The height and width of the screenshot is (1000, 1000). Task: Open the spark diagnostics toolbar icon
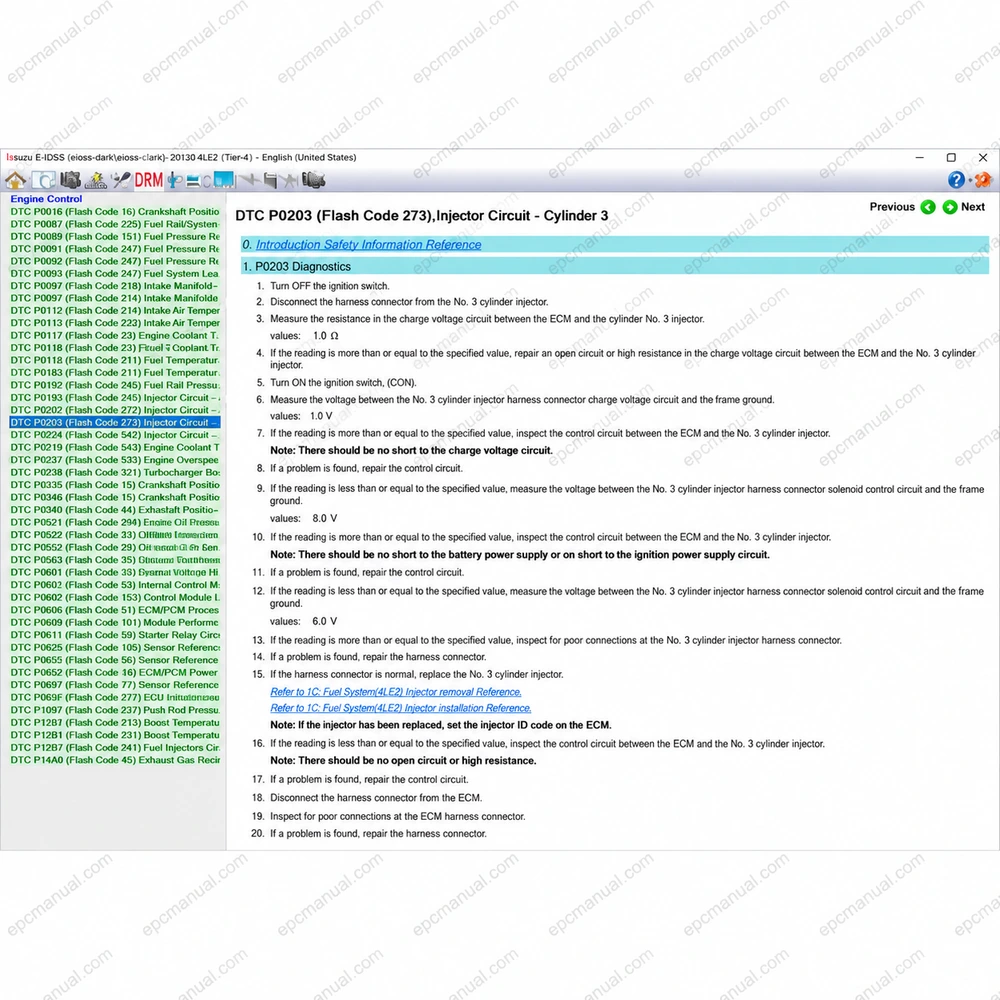[x=96, y=180]
